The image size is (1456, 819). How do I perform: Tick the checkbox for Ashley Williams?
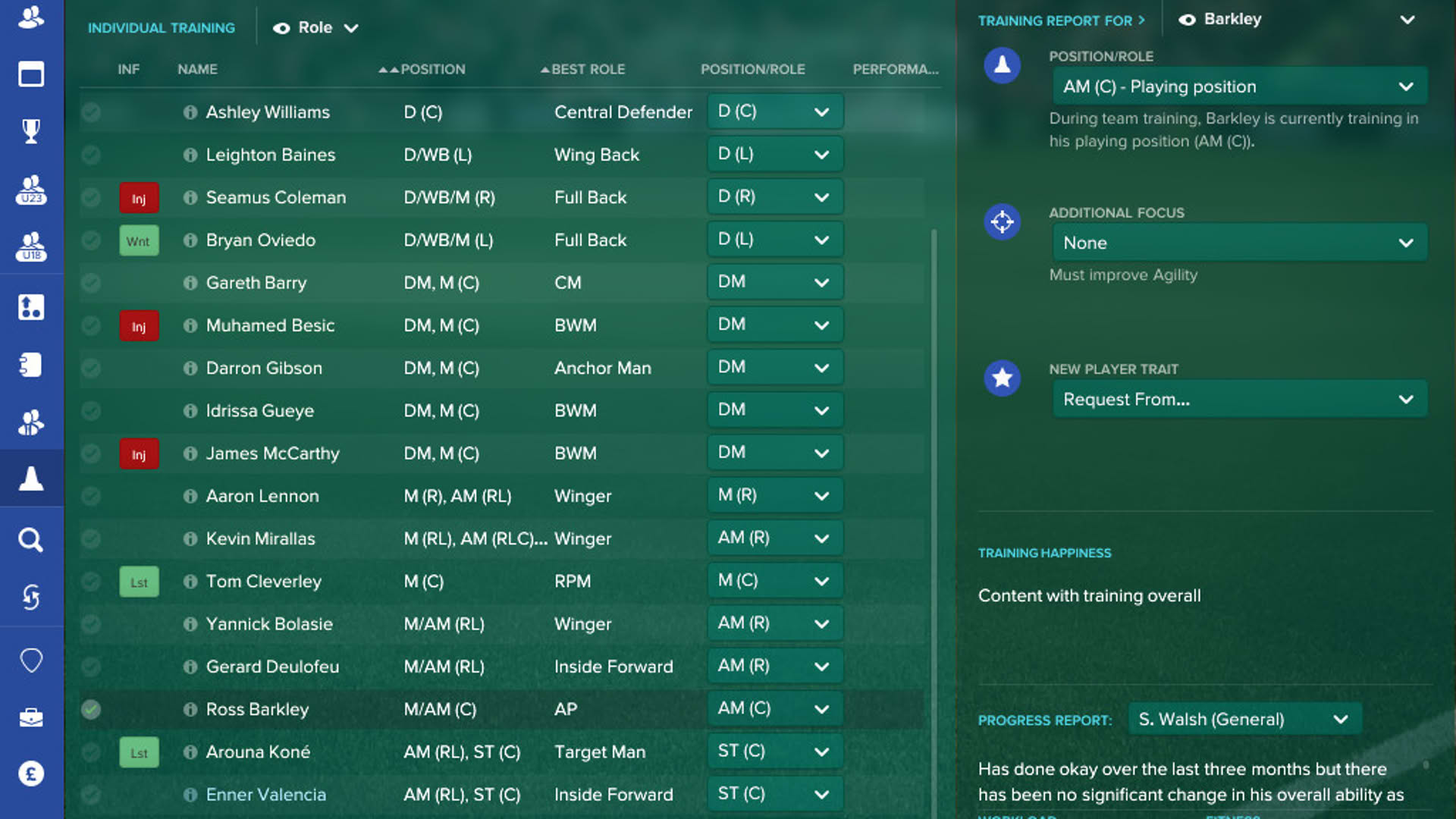pyautogui.click(x=91, y=112)
